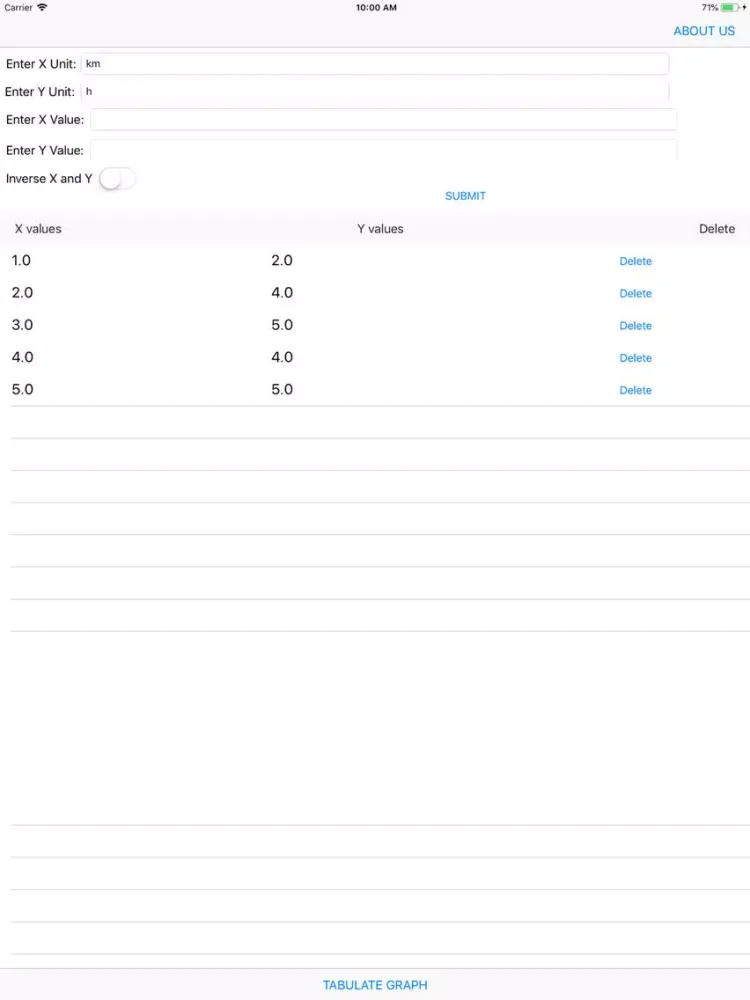Delete the row with X value 5.0
This screenshot has height=1000, width=750.
pyautogui.click(x=635, y=390)
